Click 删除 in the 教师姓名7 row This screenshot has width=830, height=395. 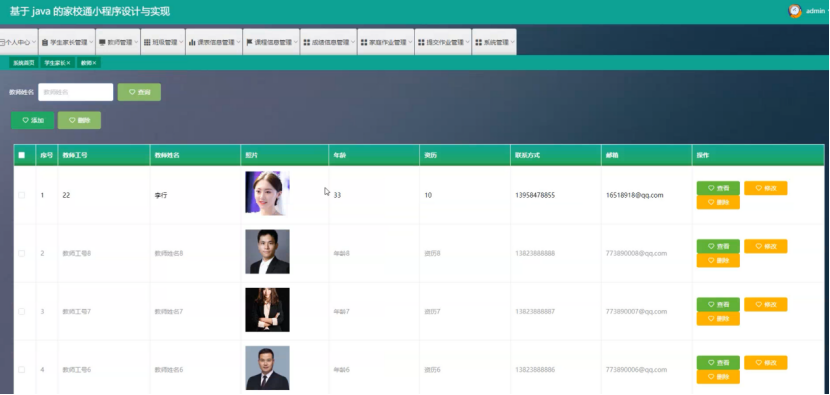tap(718, 319)
